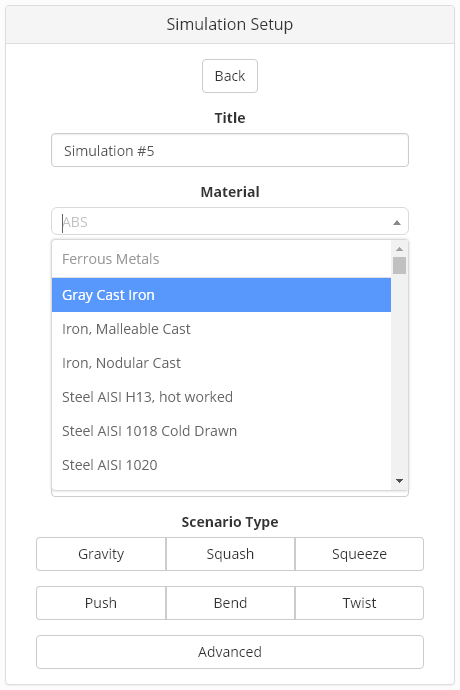Click the material list scroll-up arrow
Image resolution: width=460 pixels, height=690 pixels.
(x=399, y=249)
